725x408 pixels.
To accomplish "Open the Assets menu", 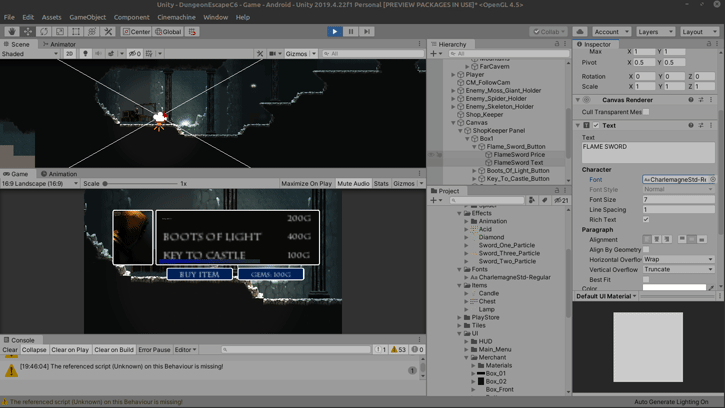I will coord(51,17).
